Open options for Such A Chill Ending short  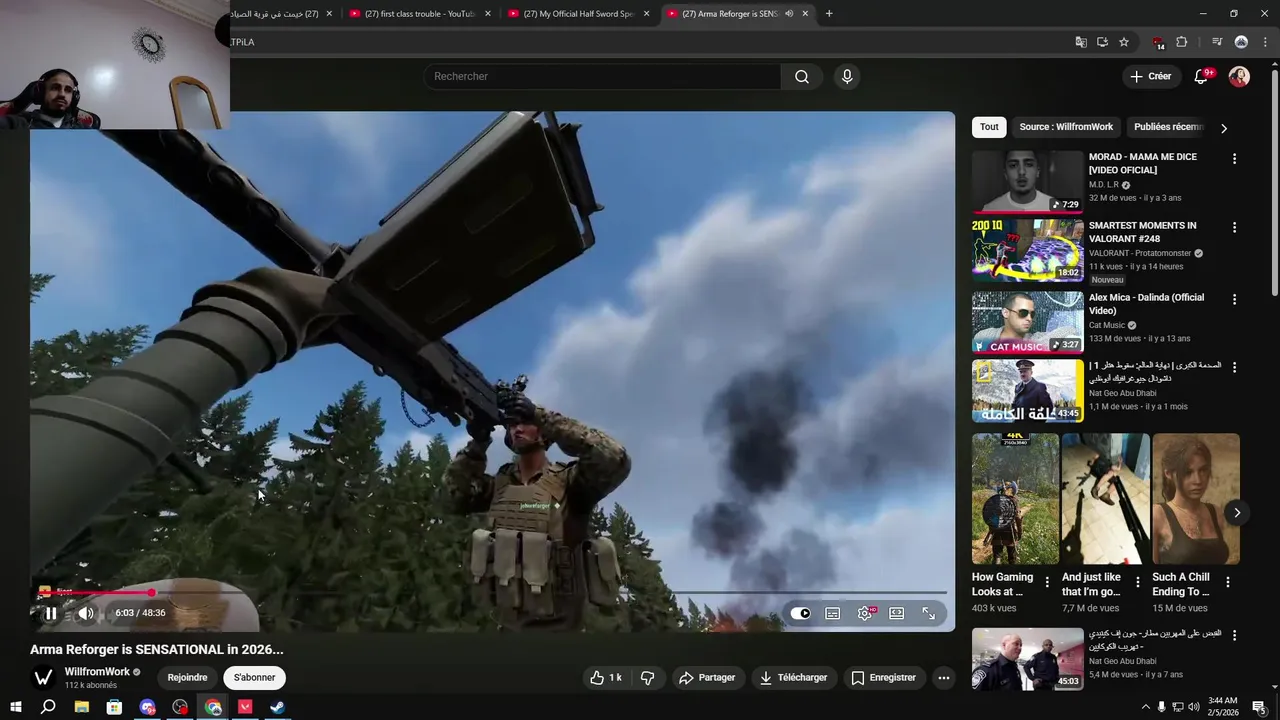pyautogui.click(x=1227, y=582)
